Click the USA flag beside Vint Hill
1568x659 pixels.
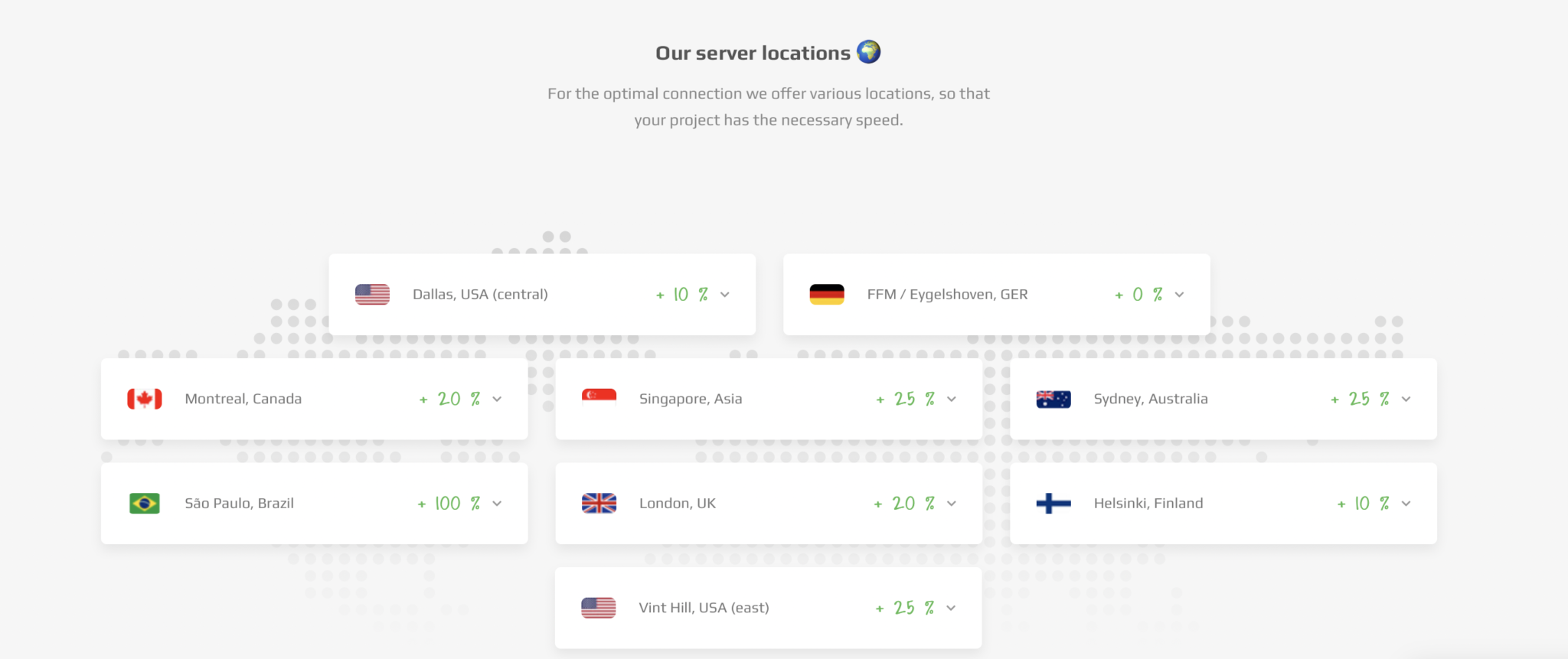point(599,608)
